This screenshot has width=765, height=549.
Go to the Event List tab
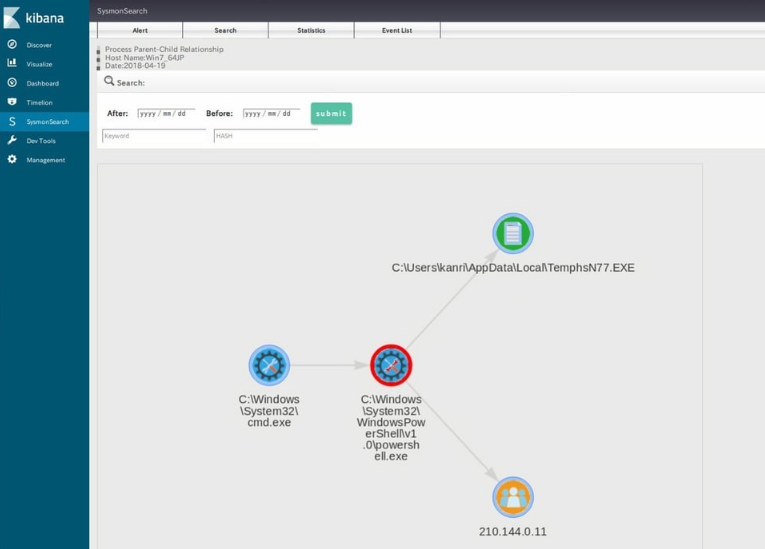point(397,31)
